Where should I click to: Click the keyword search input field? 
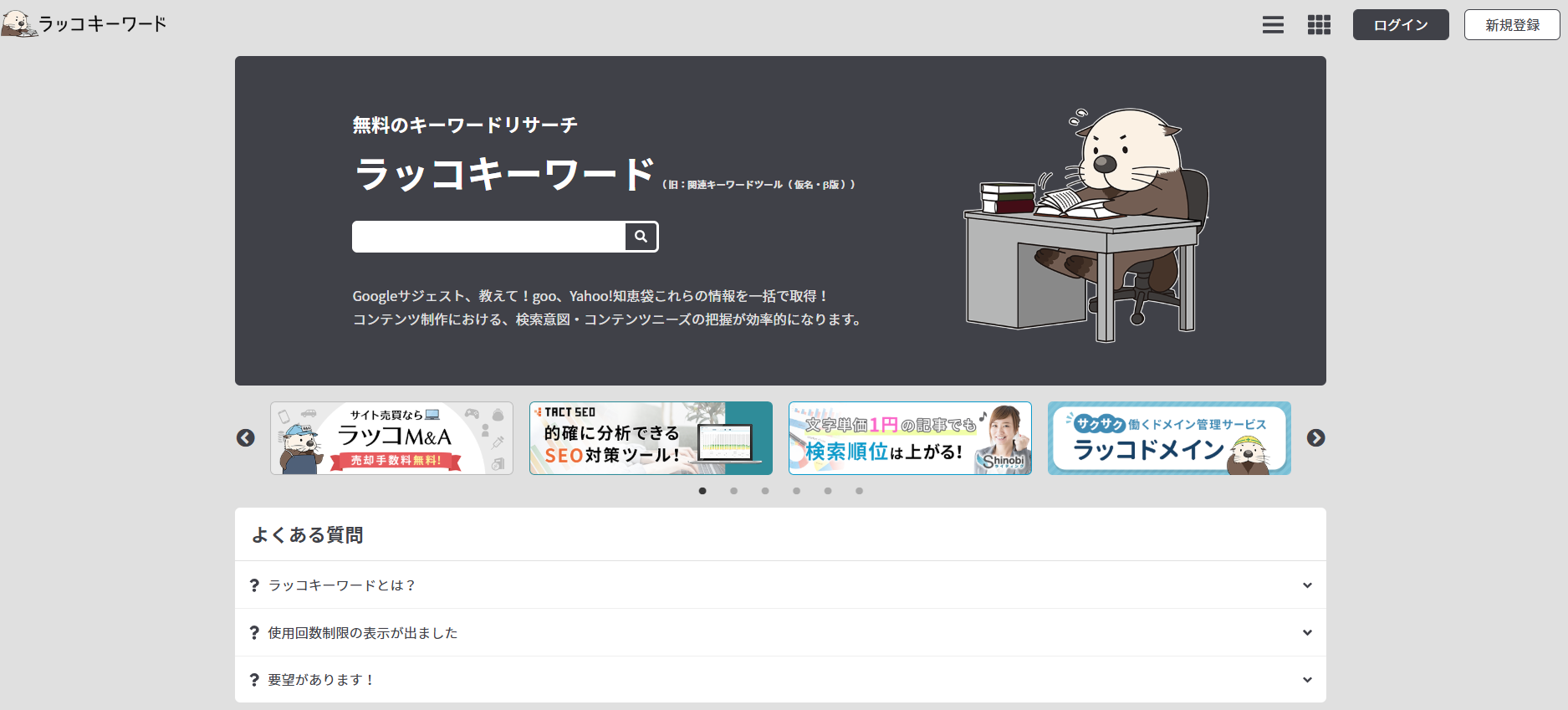[x=488, y=237]
